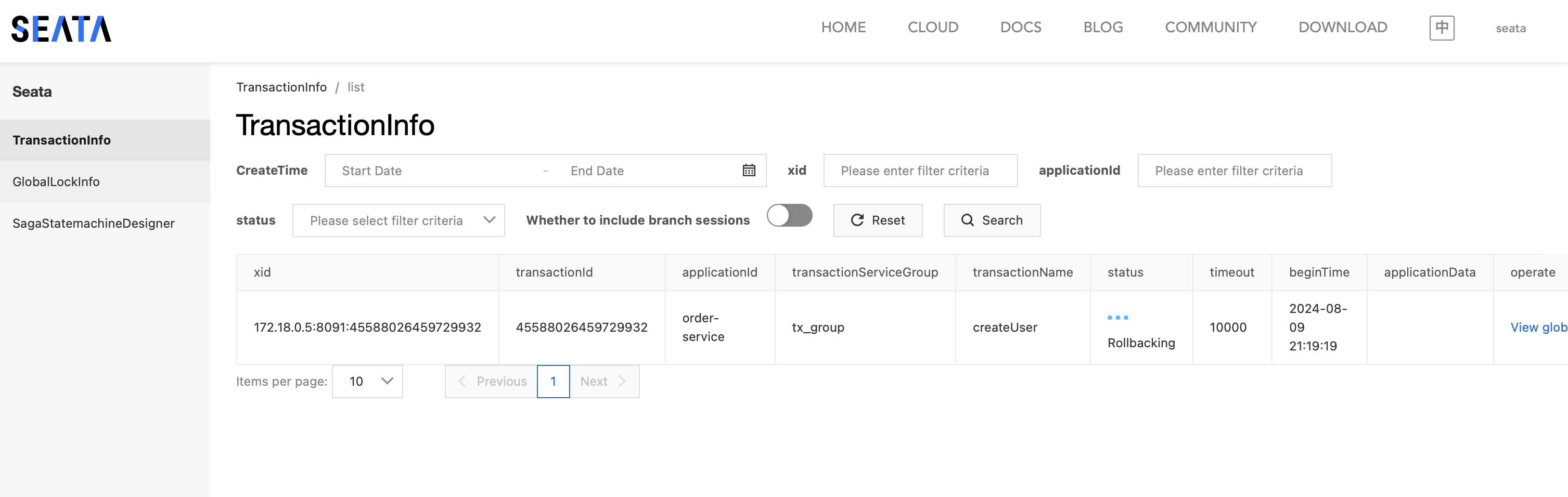Click beginTime value 2024-08-09 21:19:19
The height and width of the screenshot is (497, 1568).
[1318, 328]
